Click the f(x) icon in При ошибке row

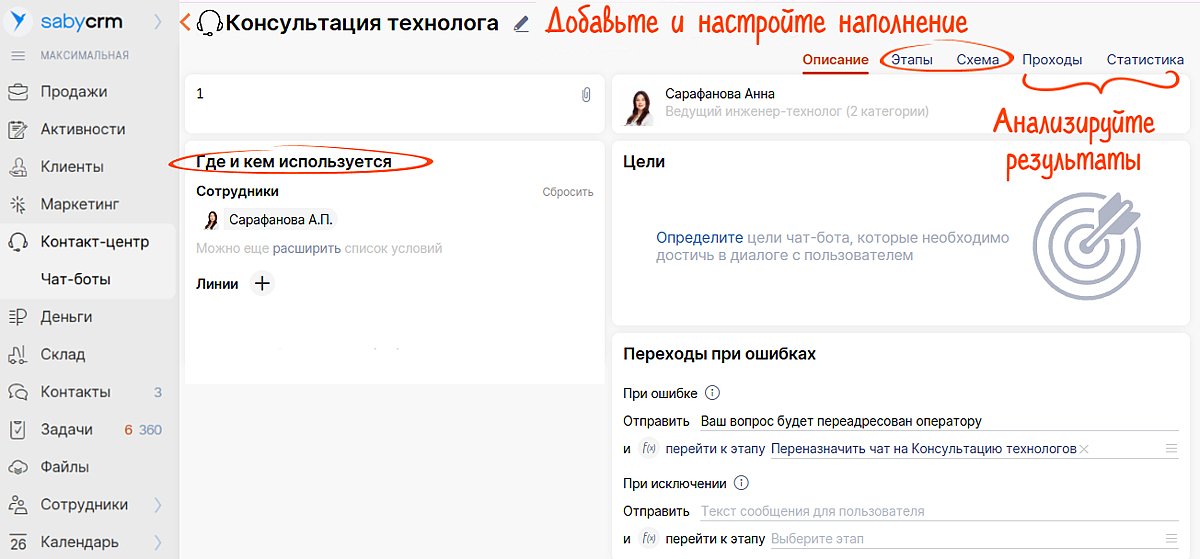[x=647, y=449]
